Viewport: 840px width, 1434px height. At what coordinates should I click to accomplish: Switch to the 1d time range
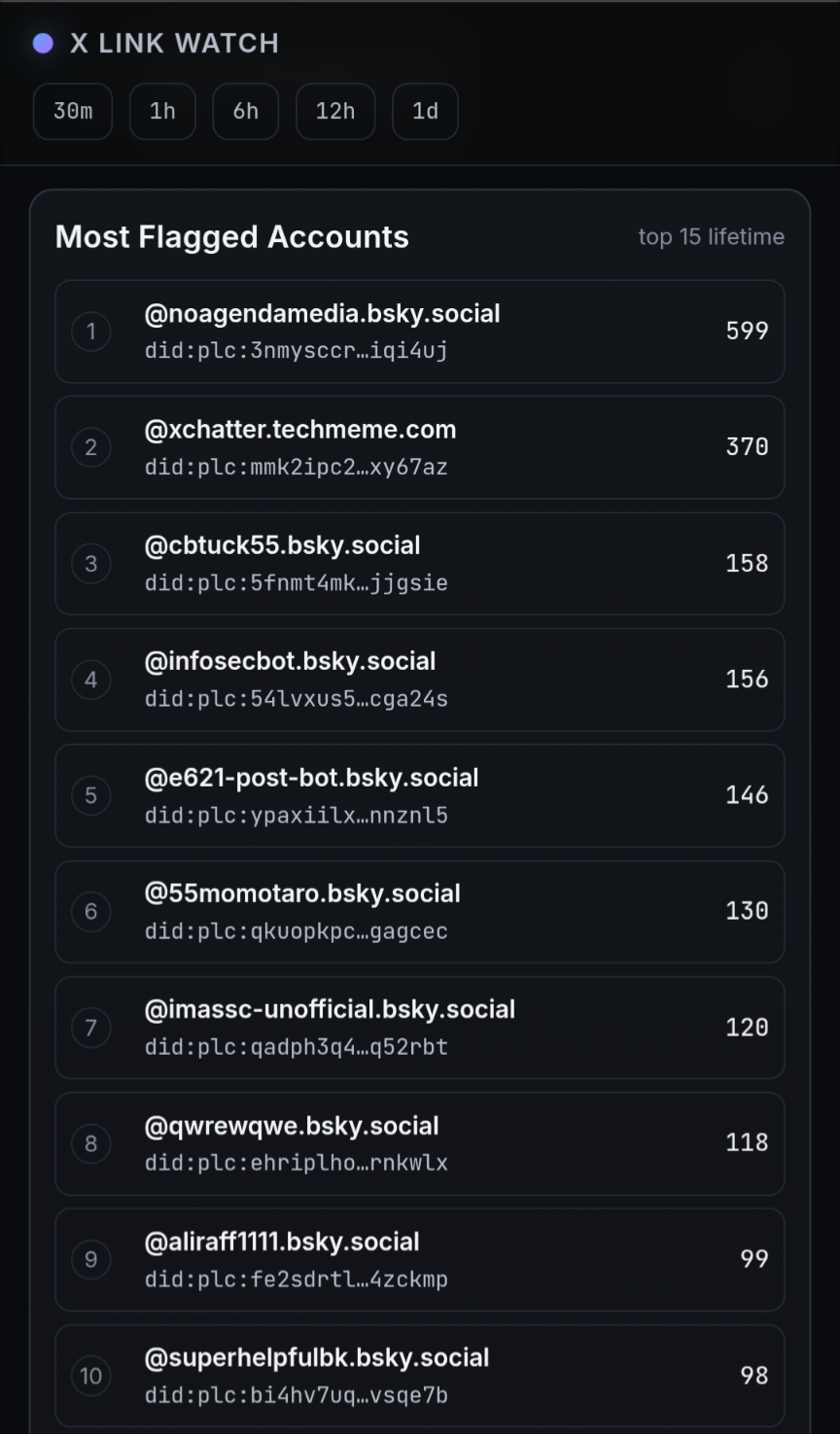tap(425, 111)
